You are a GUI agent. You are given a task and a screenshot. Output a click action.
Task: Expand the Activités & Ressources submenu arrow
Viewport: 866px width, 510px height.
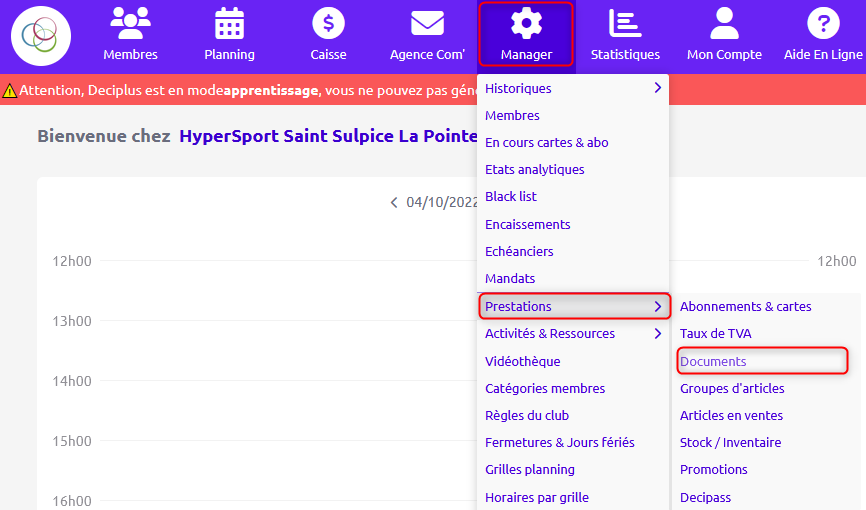657,333
